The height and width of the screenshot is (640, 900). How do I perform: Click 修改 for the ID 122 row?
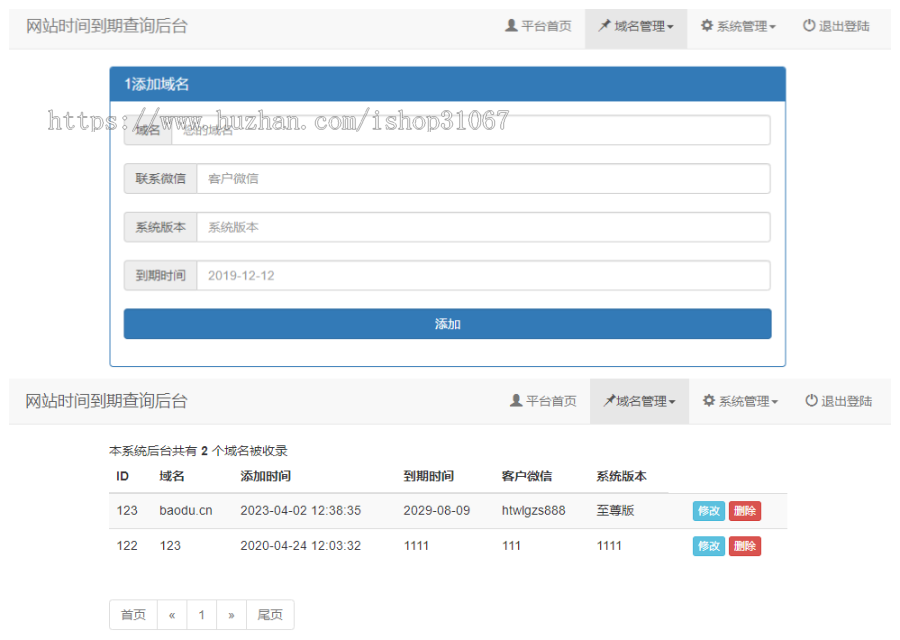click(709, 546)
